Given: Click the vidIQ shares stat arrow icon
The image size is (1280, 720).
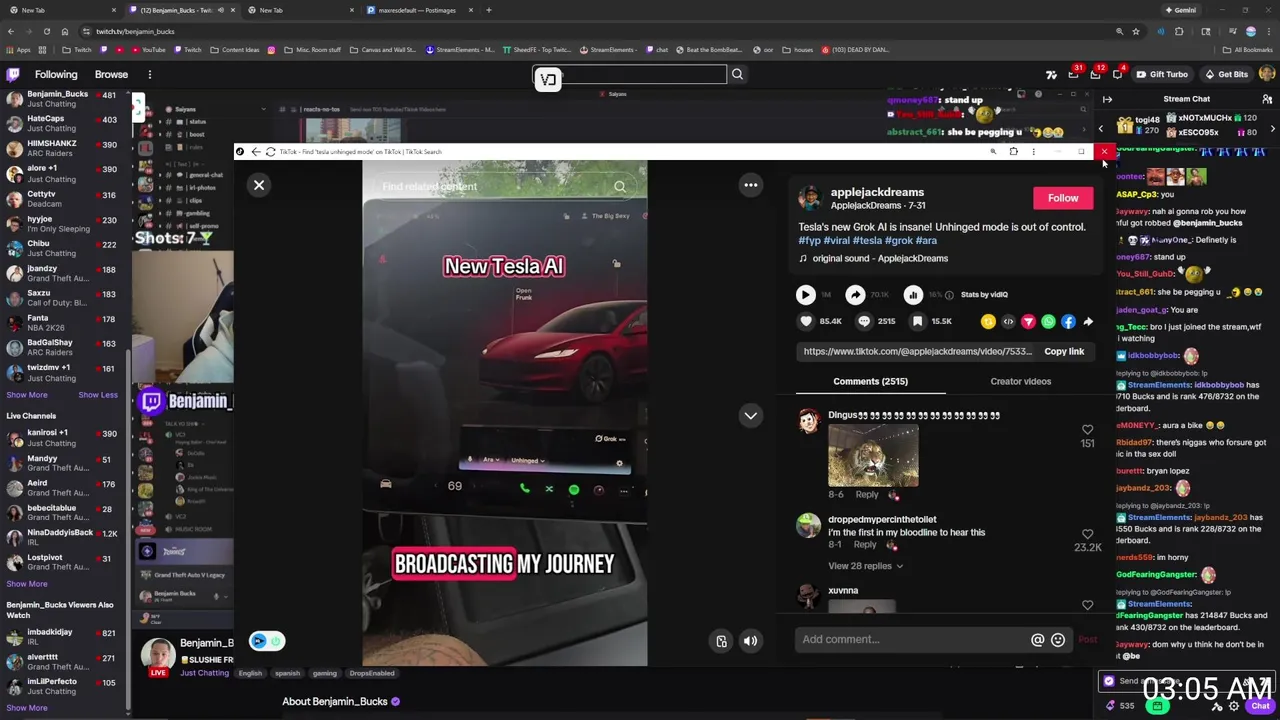Looking at the screenshot, I should click(856, 295).
